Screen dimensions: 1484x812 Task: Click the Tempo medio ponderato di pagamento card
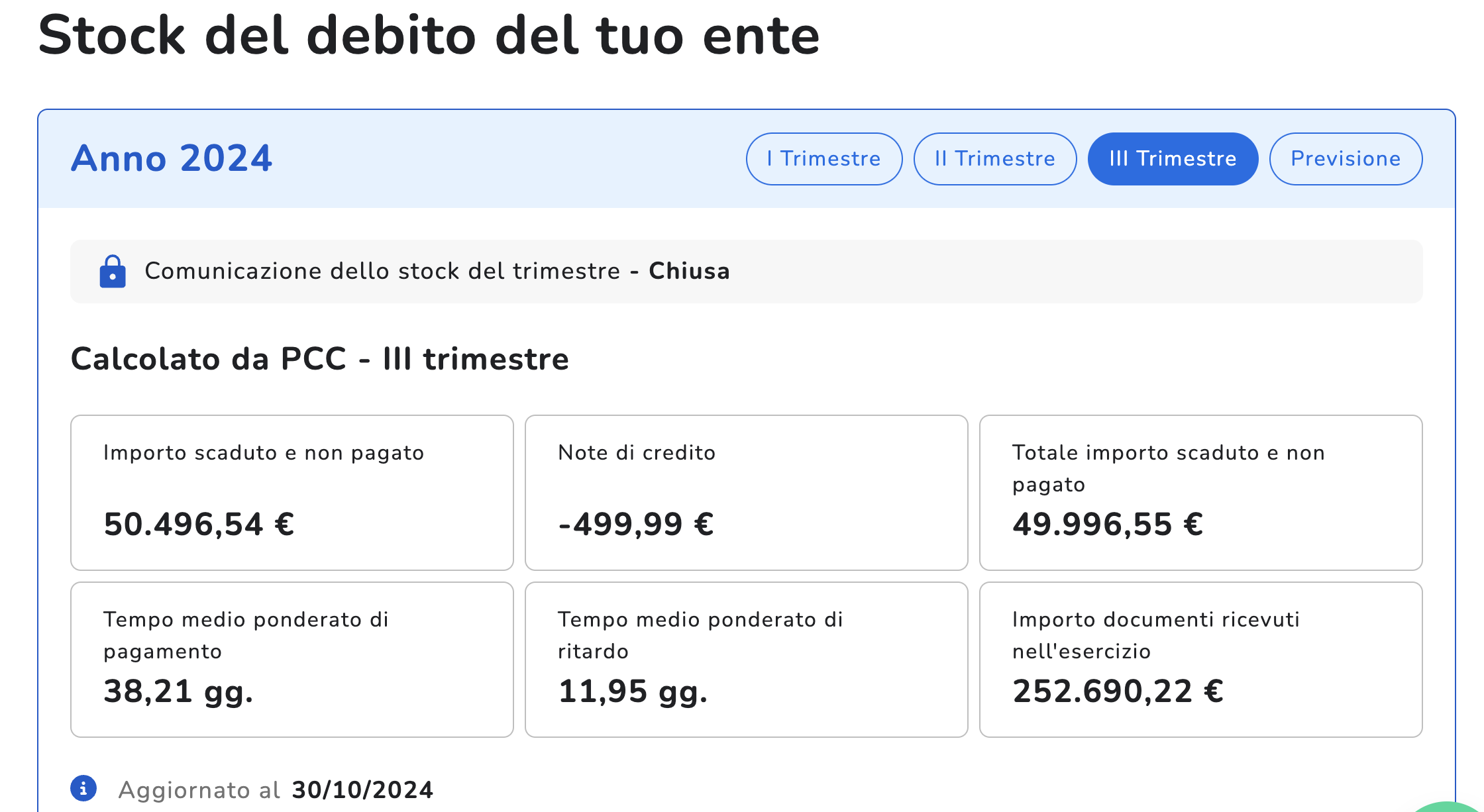[291, 659]
